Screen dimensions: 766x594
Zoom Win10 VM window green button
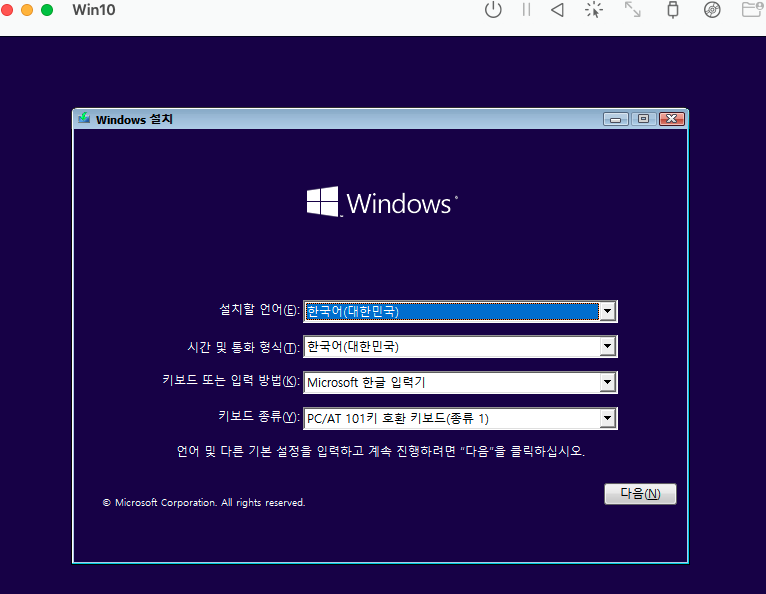point(47,10)
